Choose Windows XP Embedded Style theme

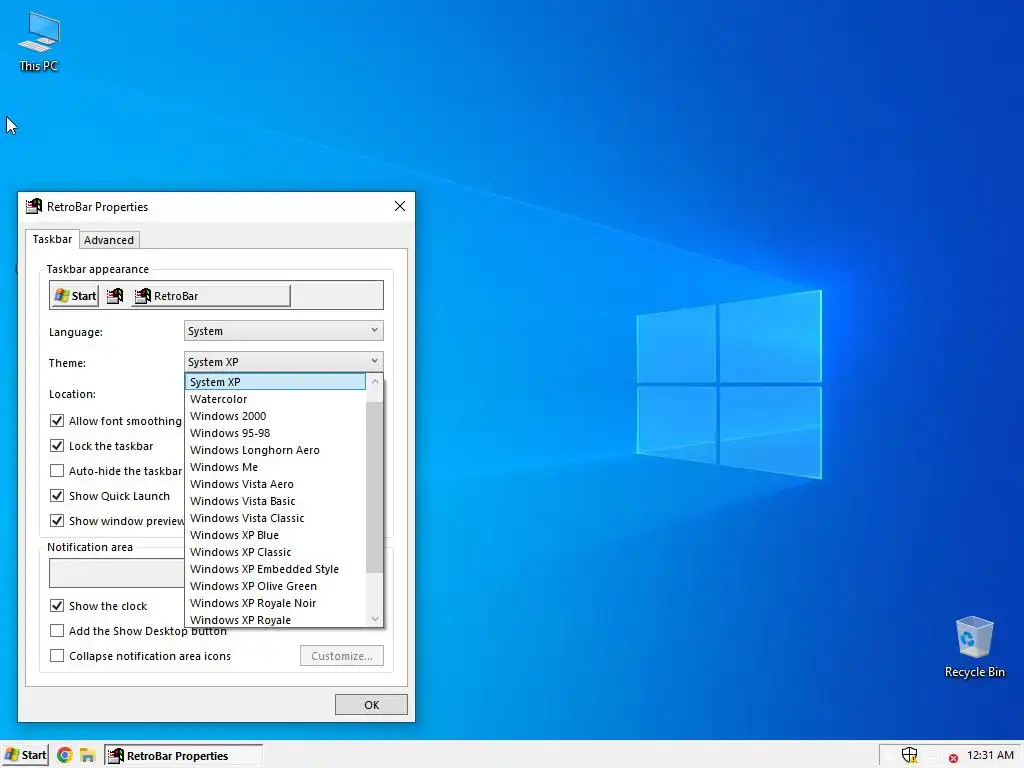coord(275,569)
